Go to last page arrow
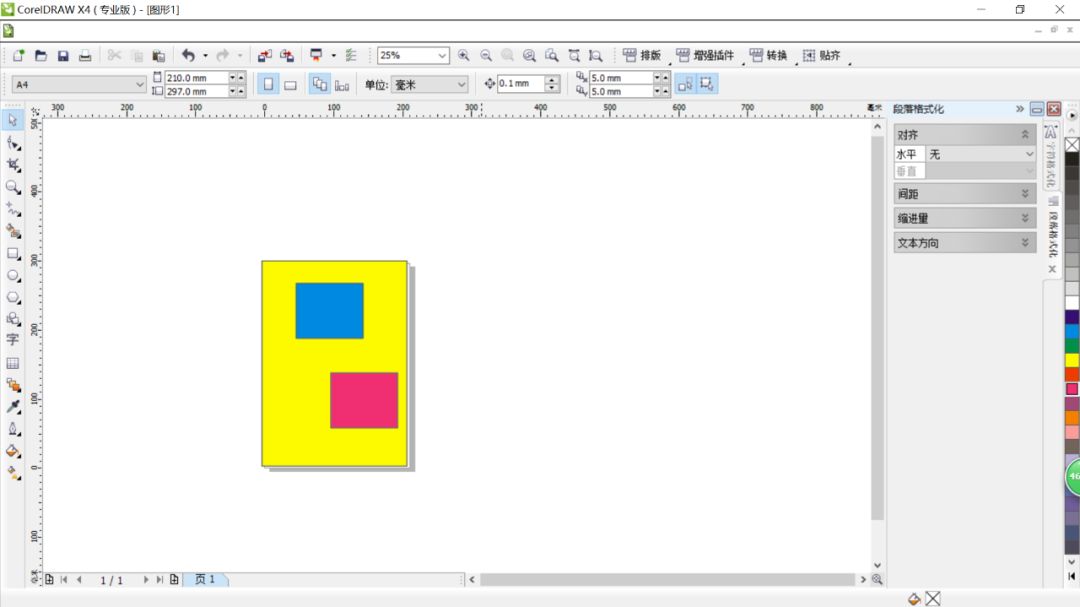The height and width of the screenshot is (607, 1080). (x=159, y=579)
